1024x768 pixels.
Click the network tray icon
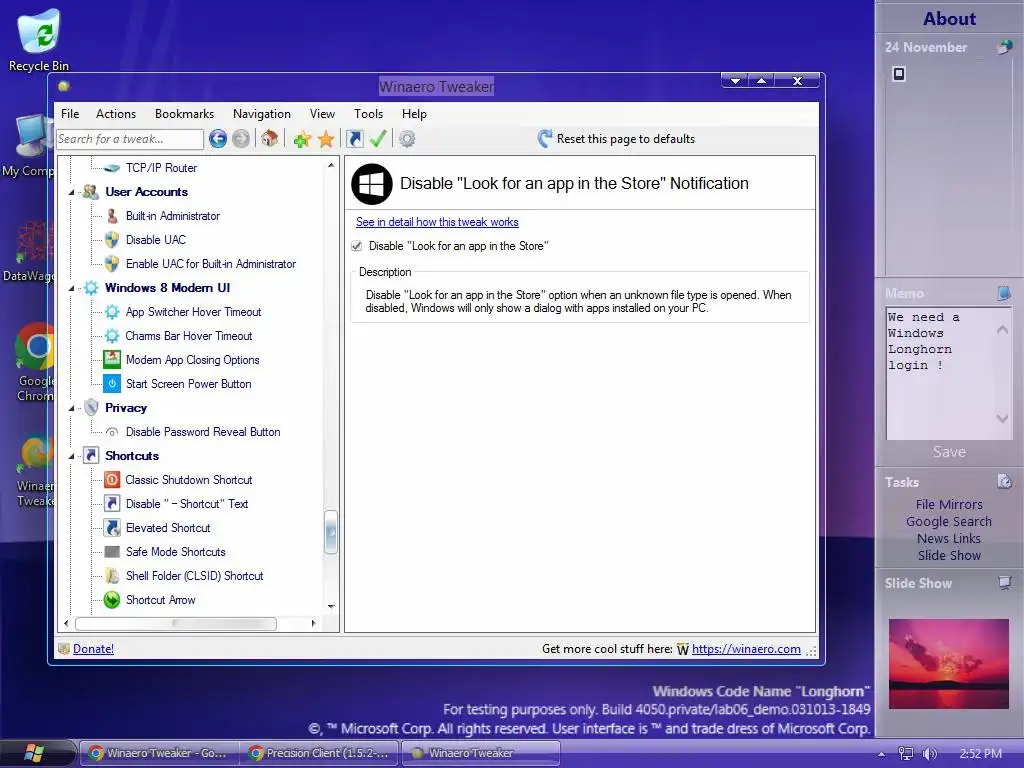905,754
